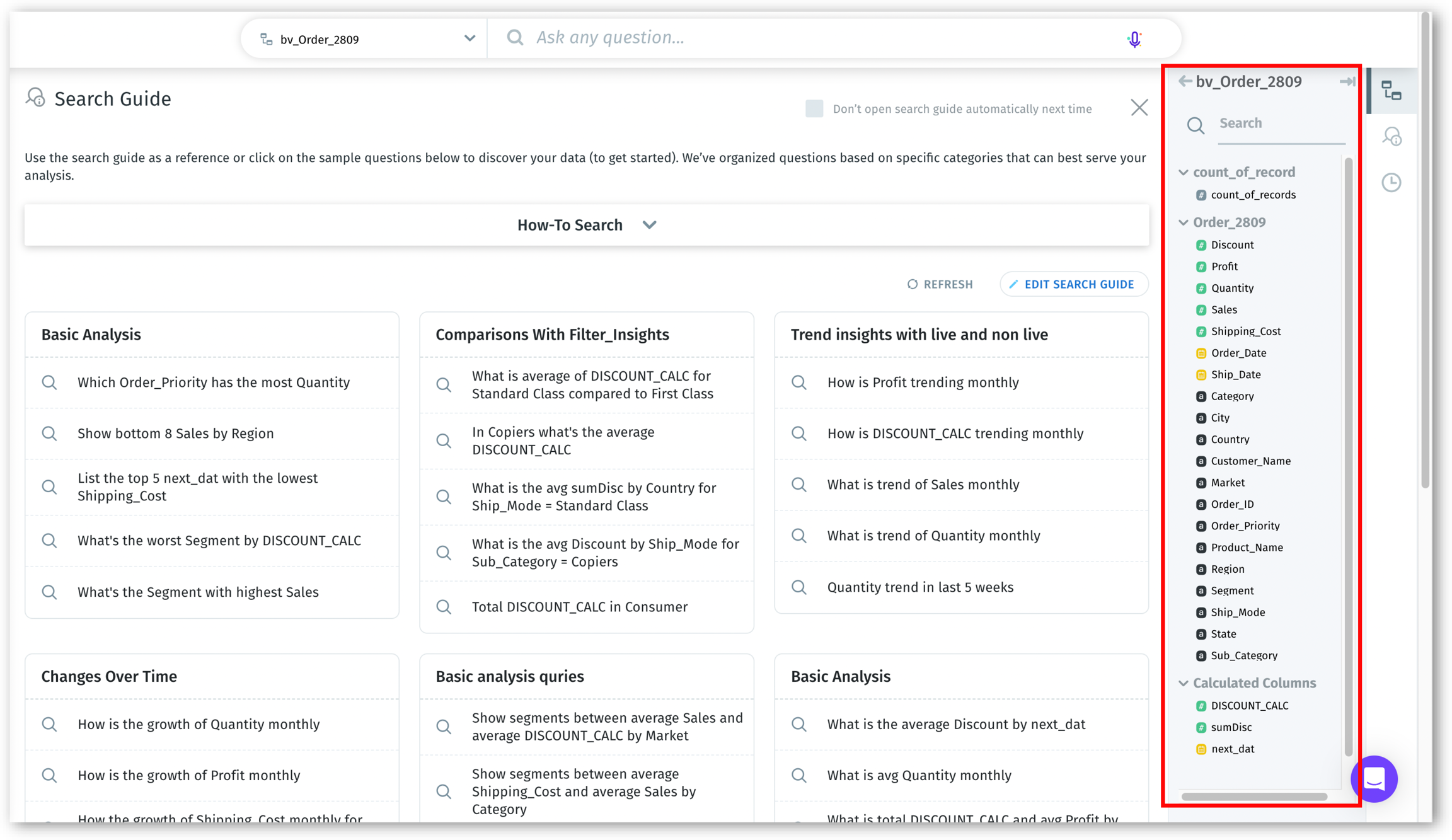Click the microphone voice search icon

(1134, 39)
